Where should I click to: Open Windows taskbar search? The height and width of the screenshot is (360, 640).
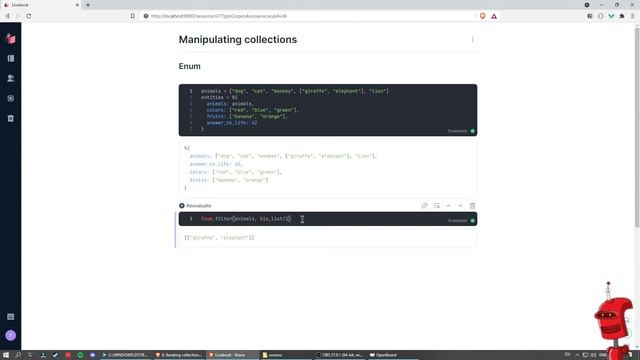[x=18, y=355]
